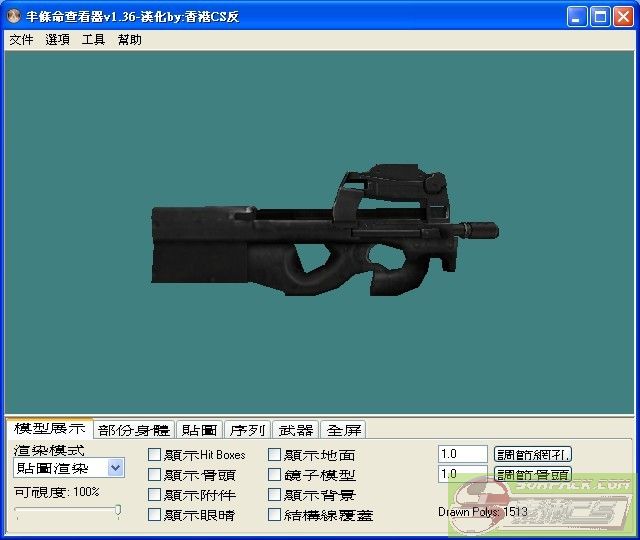Viewport: 640px width, 540px height.
Task: Expand the 渲染模式 dropdown
Action: (115, 468)
